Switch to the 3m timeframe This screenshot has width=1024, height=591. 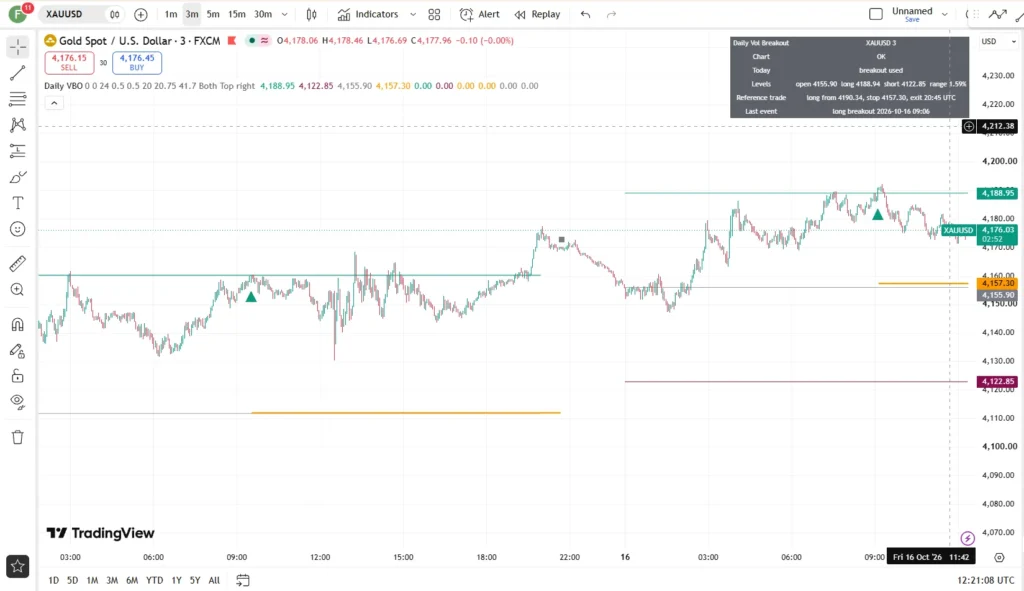point(191,14)
